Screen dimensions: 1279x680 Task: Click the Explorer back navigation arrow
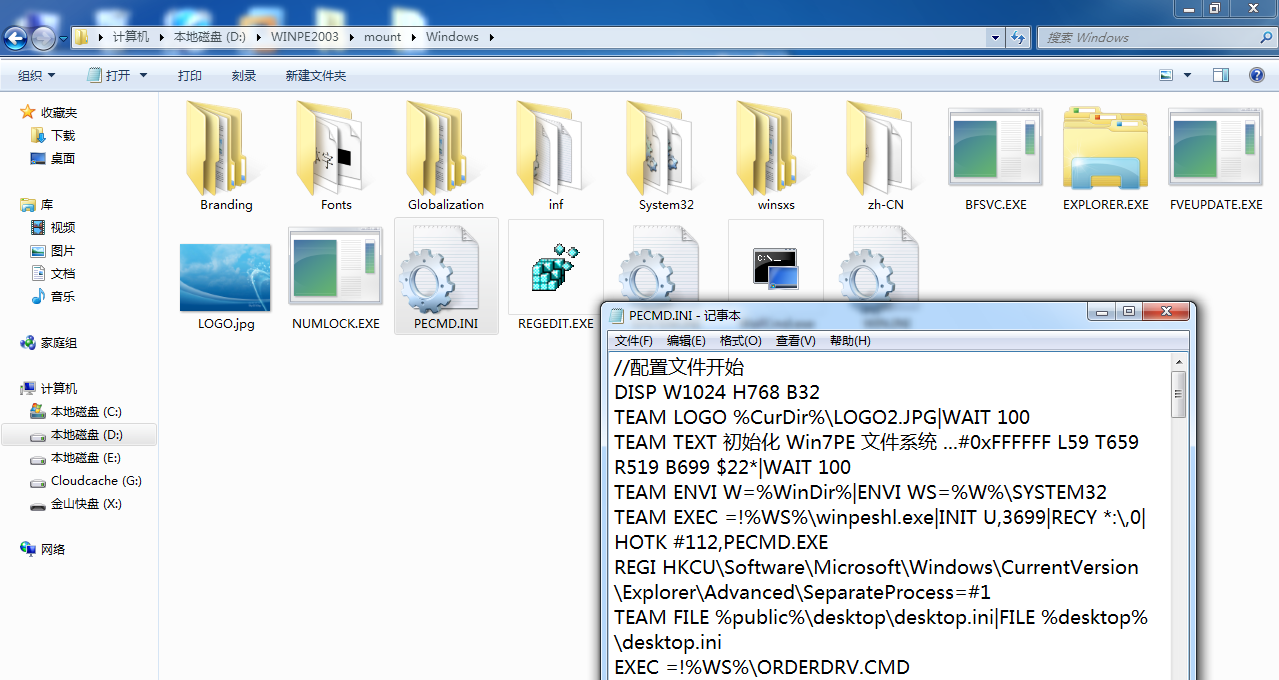16,38
